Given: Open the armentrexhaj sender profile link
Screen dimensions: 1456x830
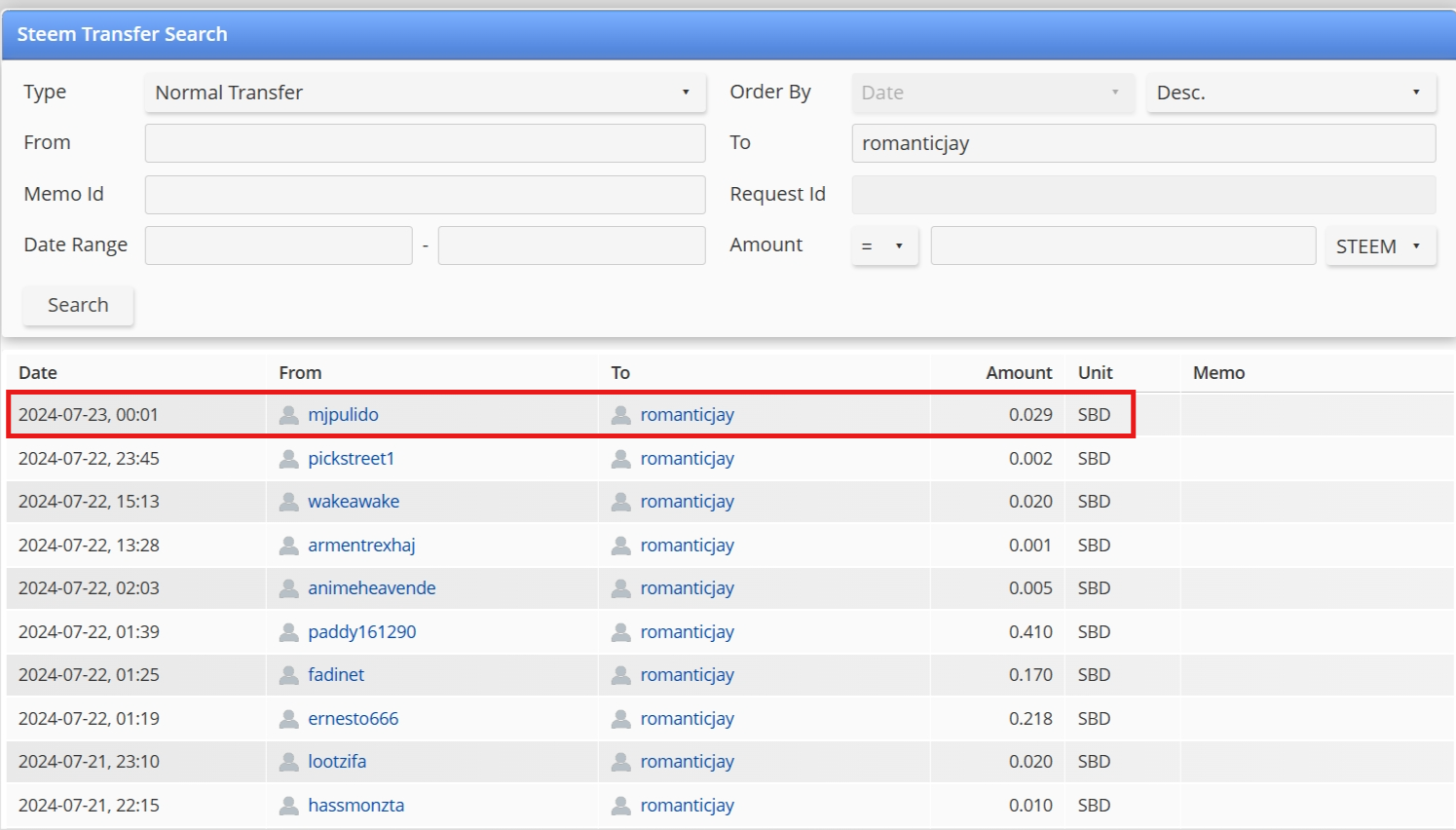Looking at the screenshot, I should pyautogui.click(x=361, y=546).
